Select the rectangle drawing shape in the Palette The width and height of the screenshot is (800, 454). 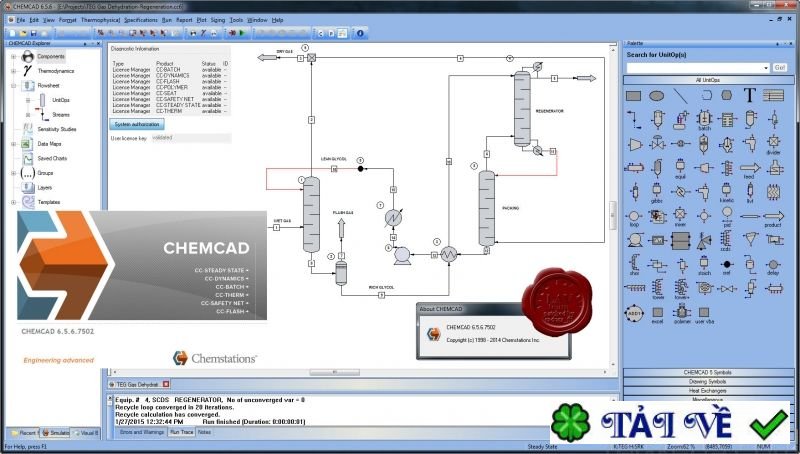click(633, 96)
